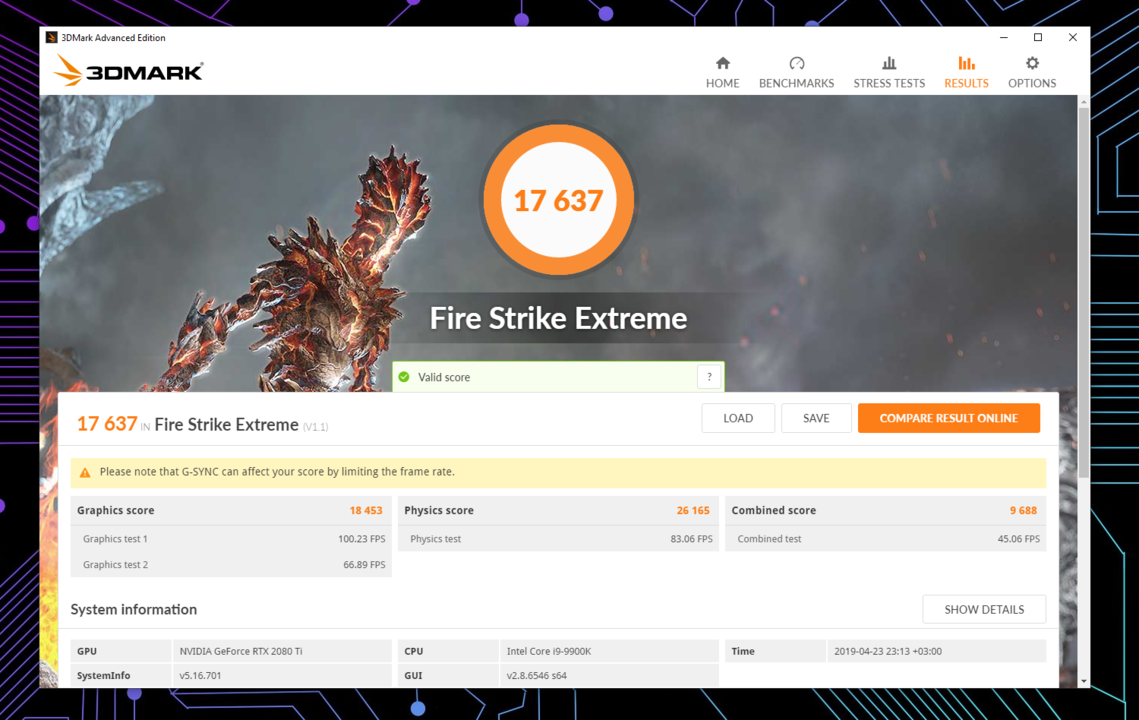Image resolution: width=1139 pixels, height=720 pixels.
Task: Select the Results tab
Action: coord(965,73)
